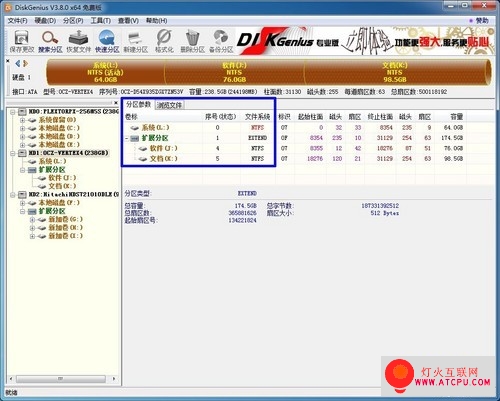Screen dimensions: 500x401
Task: Expand the 新加卷 (G:) tree node
Action: [x=32, y=220]
